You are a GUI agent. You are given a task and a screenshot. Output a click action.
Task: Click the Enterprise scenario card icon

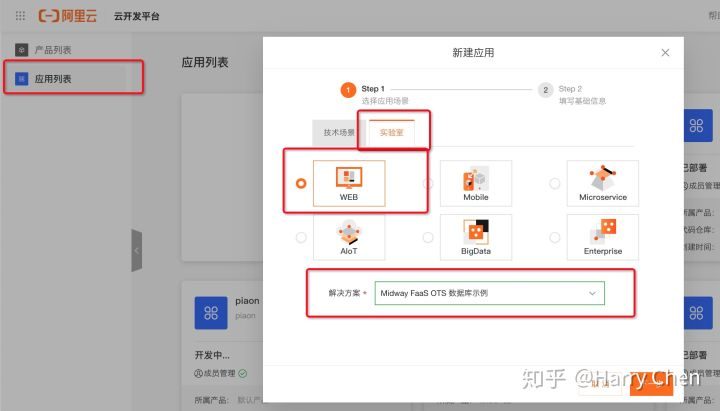pos(602,231)
